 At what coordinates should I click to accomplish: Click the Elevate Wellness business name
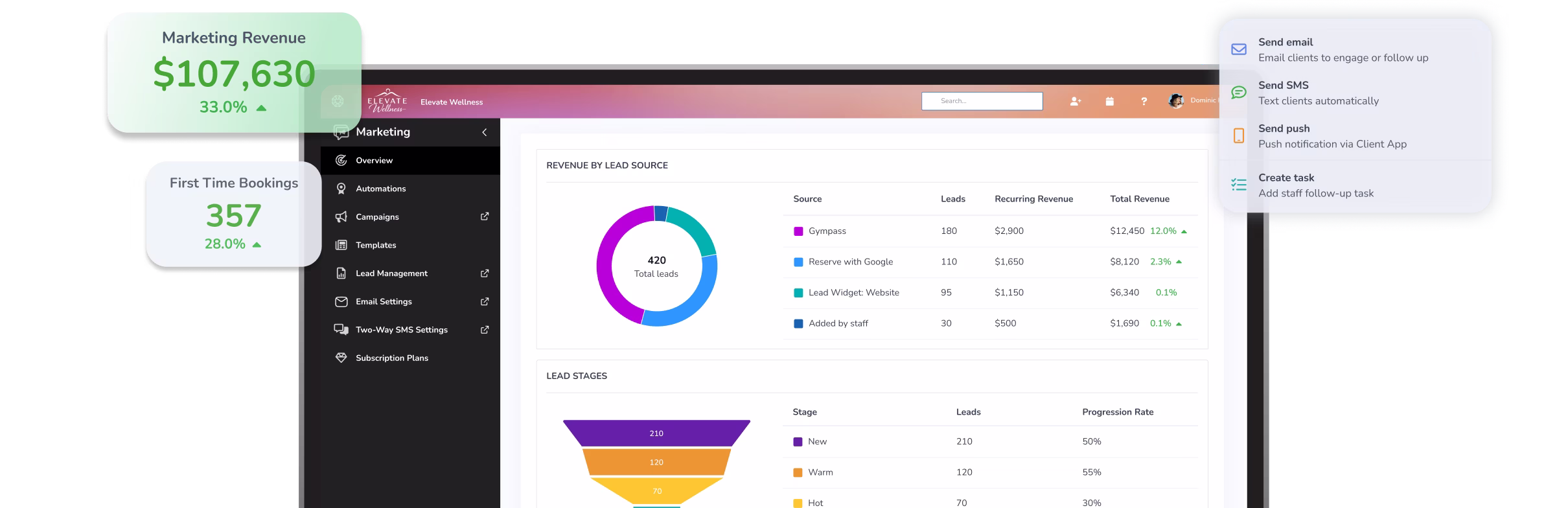[x=452, y=102]
